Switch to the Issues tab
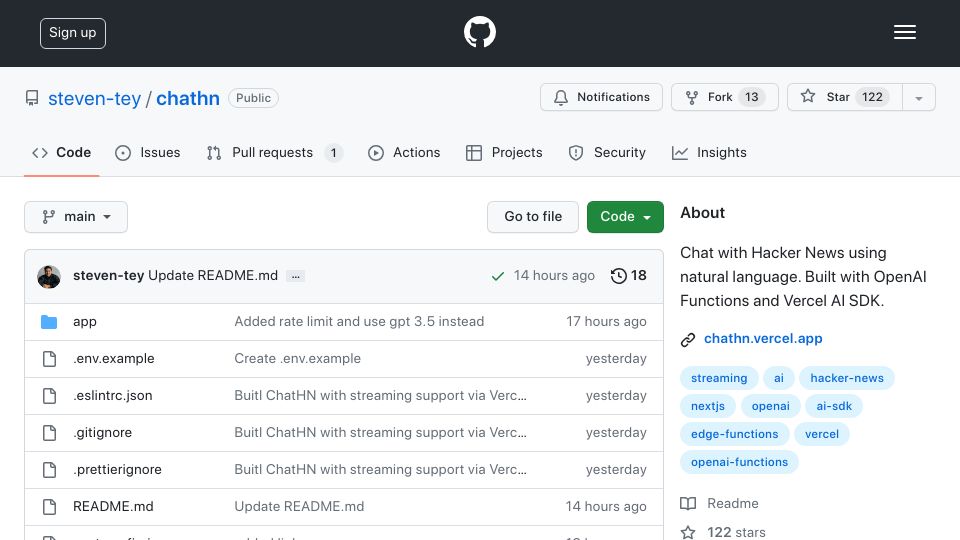The height and width of the screenshot is (540, 960). pos(148,152)
